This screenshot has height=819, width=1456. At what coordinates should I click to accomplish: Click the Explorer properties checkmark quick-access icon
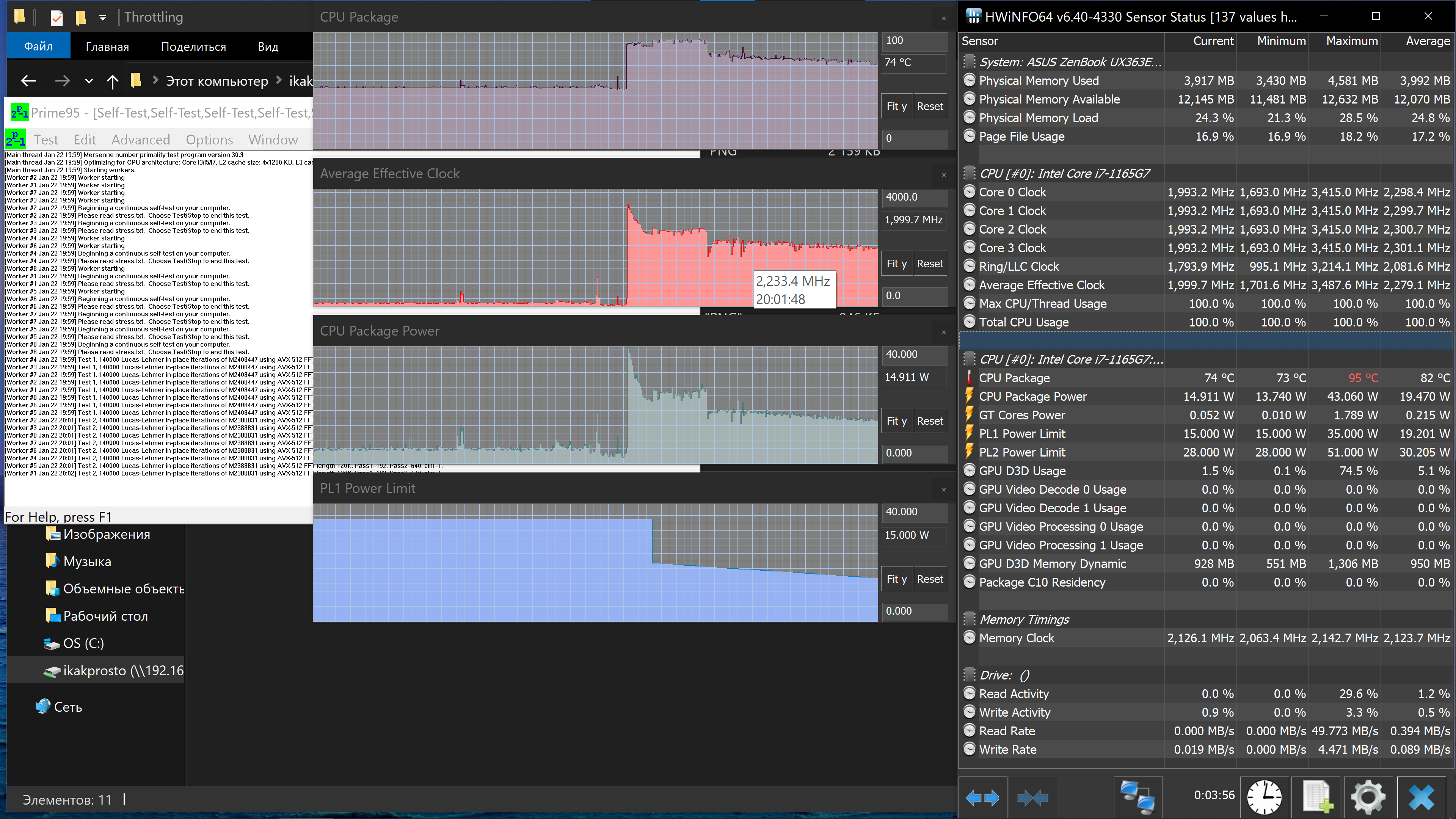(x=56, y=17)
